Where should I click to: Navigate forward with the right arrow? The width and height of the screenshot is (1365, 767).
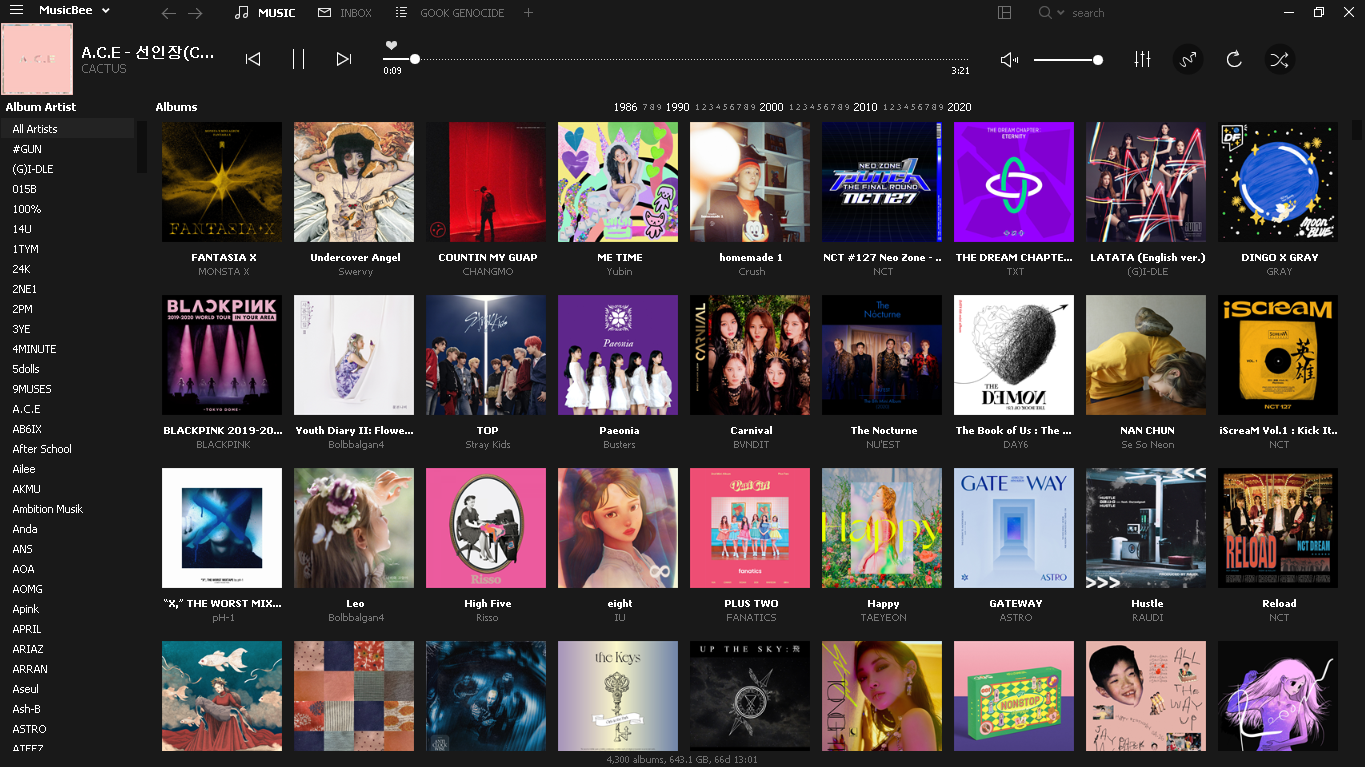pyautogui.click(x=195, y=13)
